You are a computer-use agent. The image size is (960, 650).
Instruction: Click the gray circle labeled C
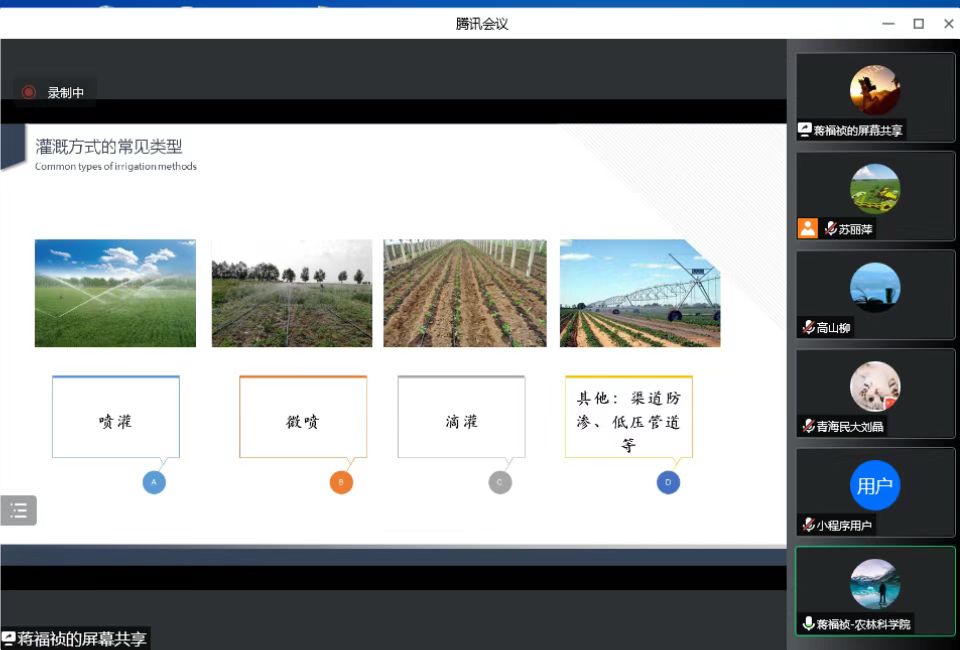[x=500, y=482]
